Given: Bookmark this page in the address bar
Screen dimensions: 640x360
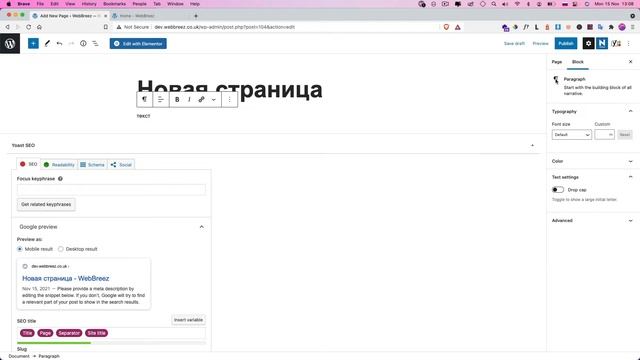Looking at the screenshot, I should click(x=106, y=27).
